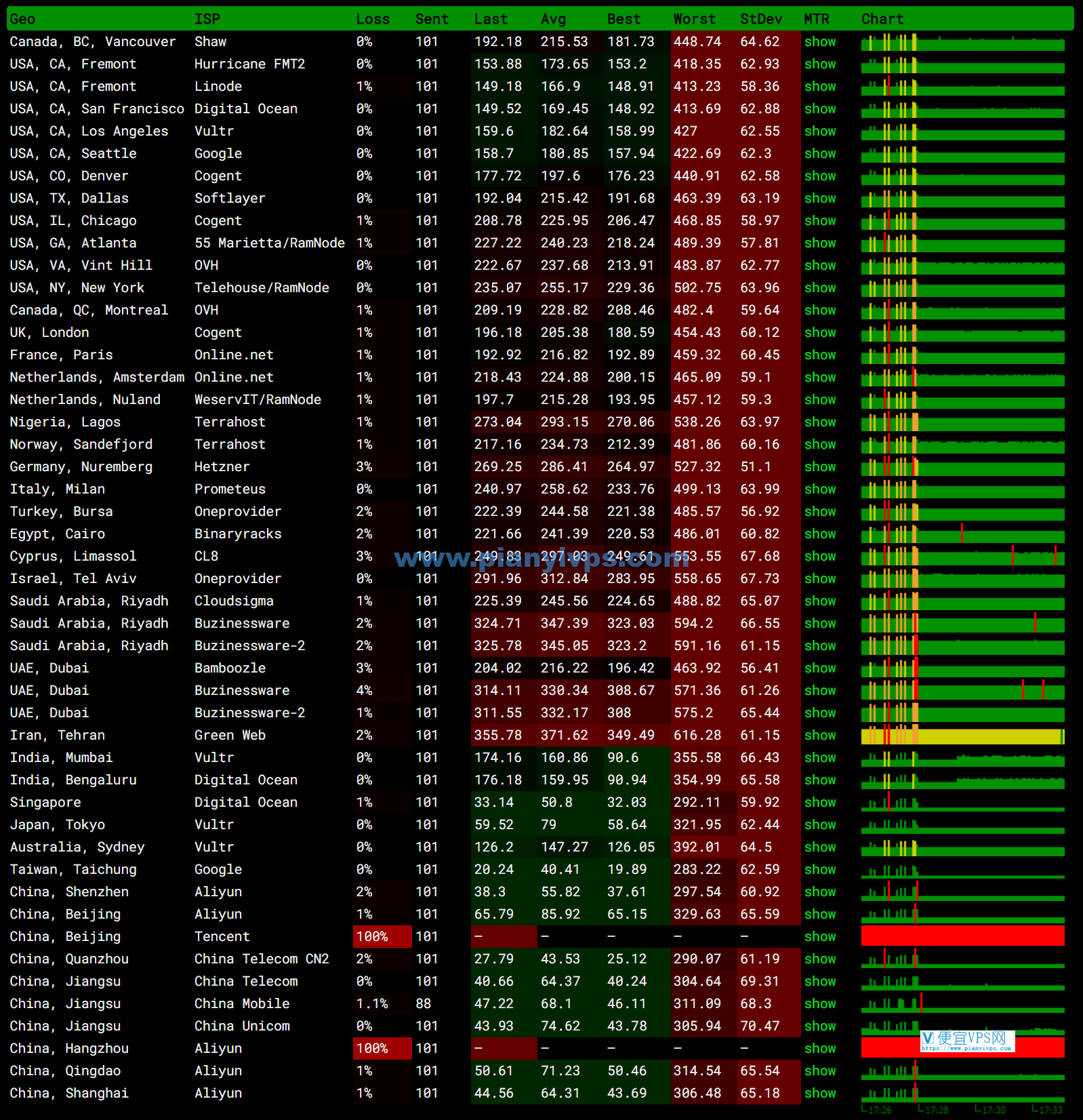The width and height of the screenshot is (1083, 1120).
Task: Click the 100% loss cell for Hangzhou Aliyun
Action: click(382, 1048)
